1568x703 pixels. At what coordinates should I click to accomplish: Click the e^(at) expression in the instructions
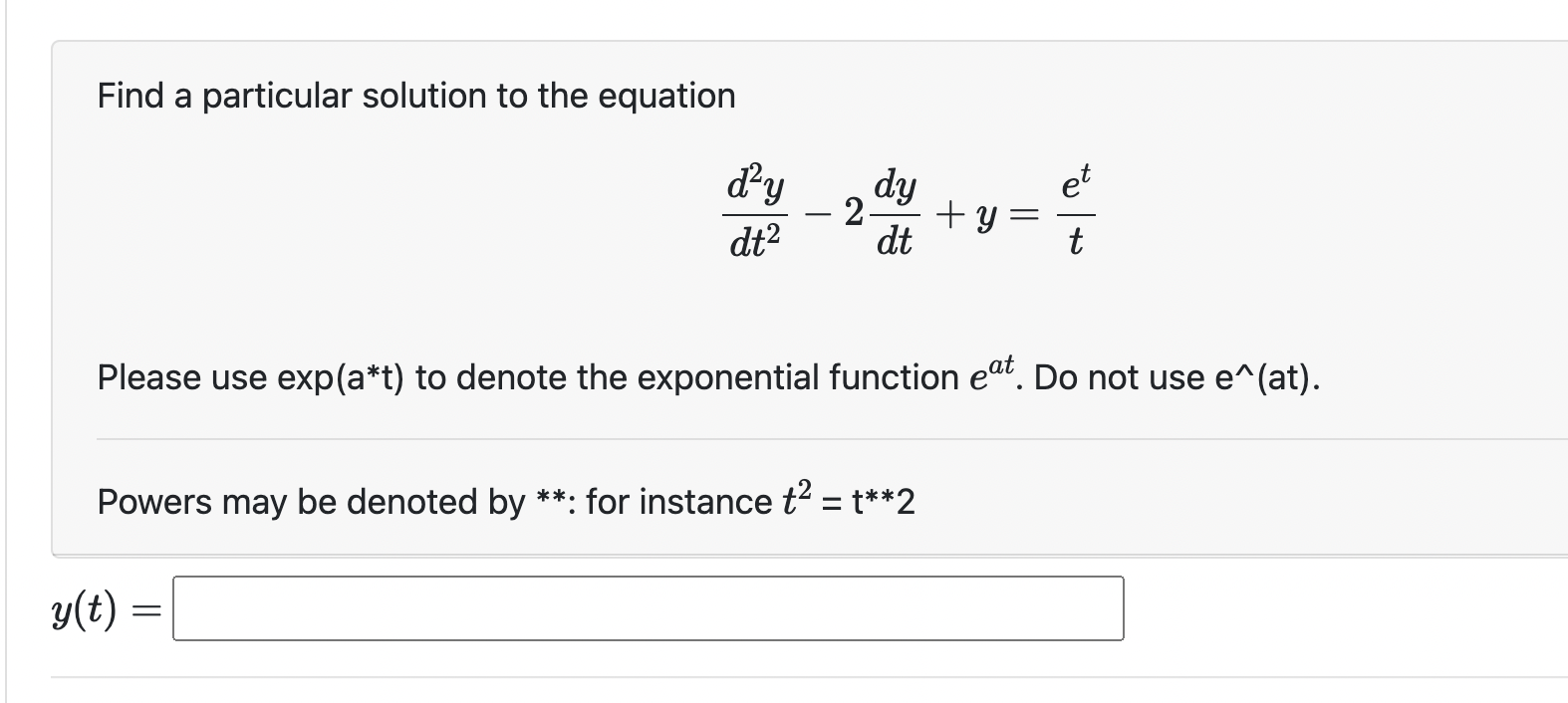pyautogui.click(x=990, y=375)
